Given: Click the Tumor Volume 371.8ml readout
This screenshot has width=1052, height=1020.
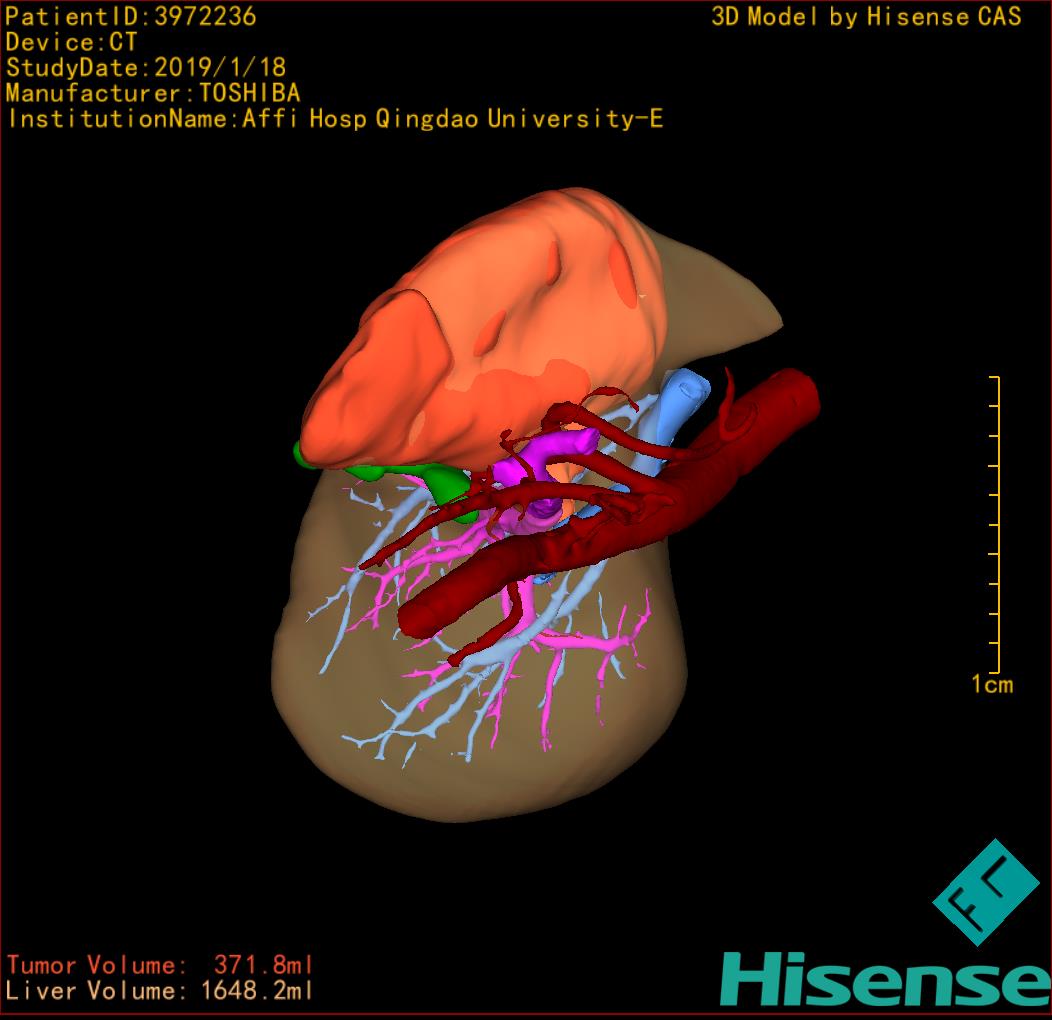Looking at the screenshot, I should (x=160, y=965).
